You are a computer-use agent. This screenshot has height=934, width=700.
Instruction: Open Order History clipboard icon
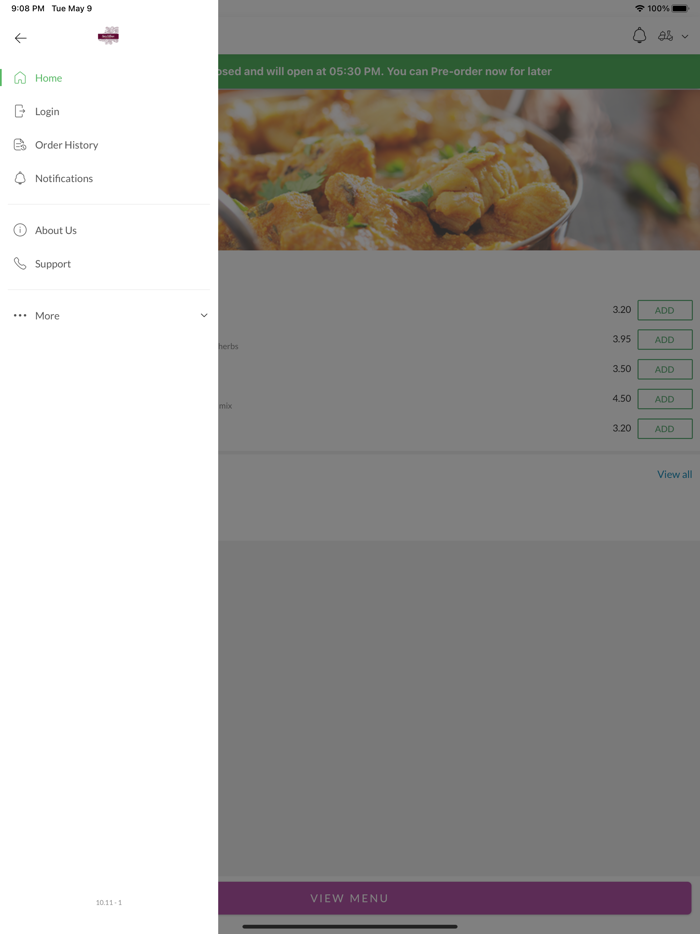click(20, 145)
